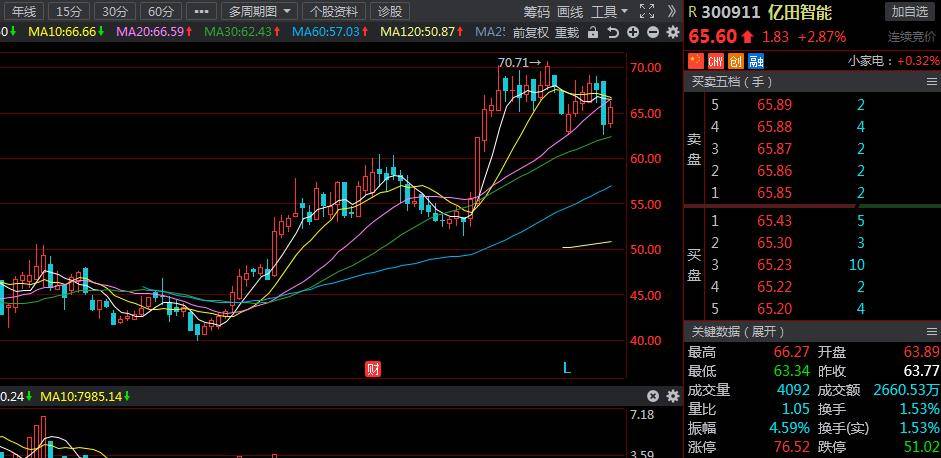Image resolution: width=941 pixels, height=458 pixels.
Task: Click the fullscreen expand icon
Action: pyautogui.click(x=672, y=11)
